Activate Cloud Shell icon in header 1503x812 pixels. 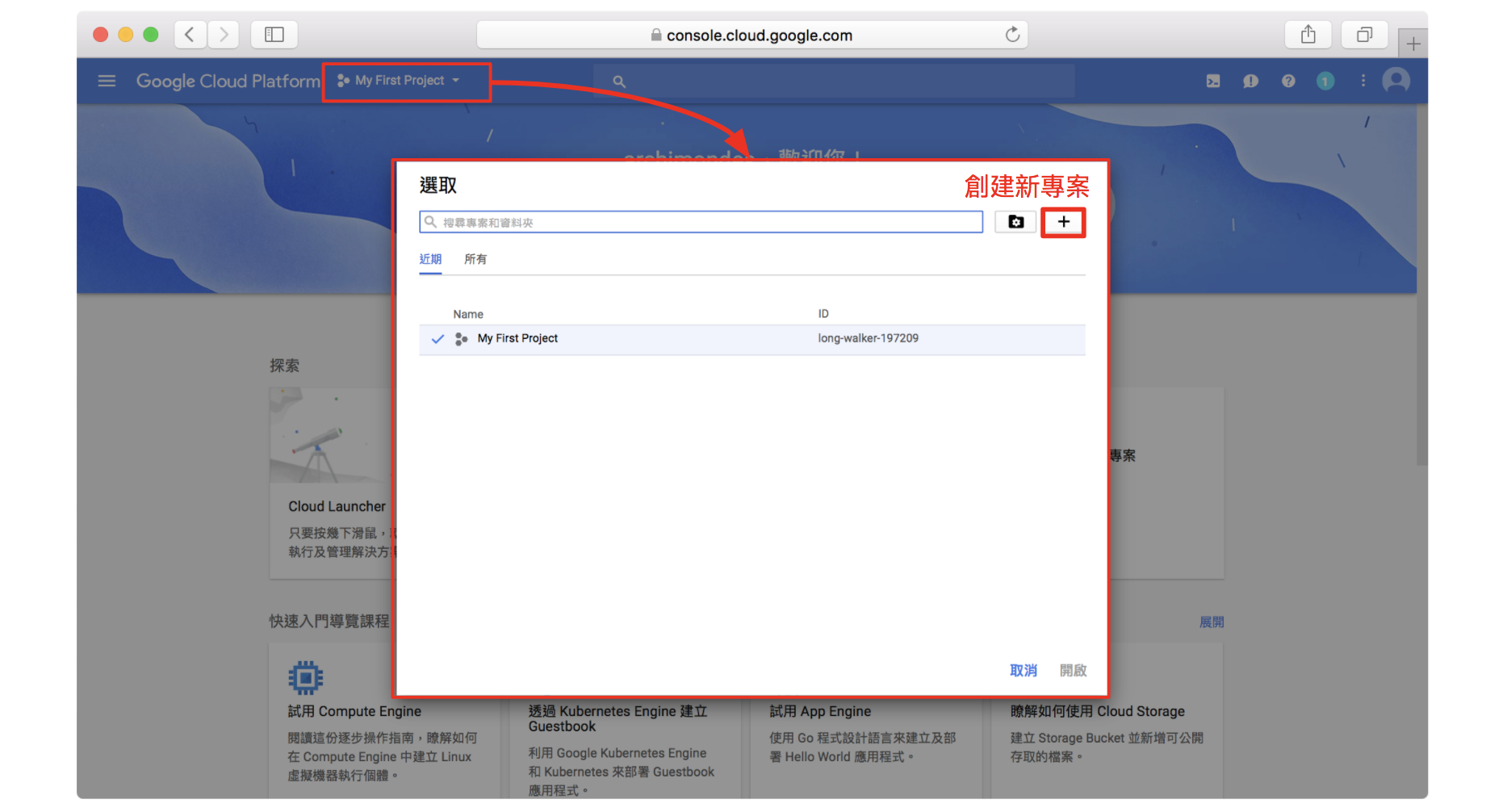tap(1213, 81)
